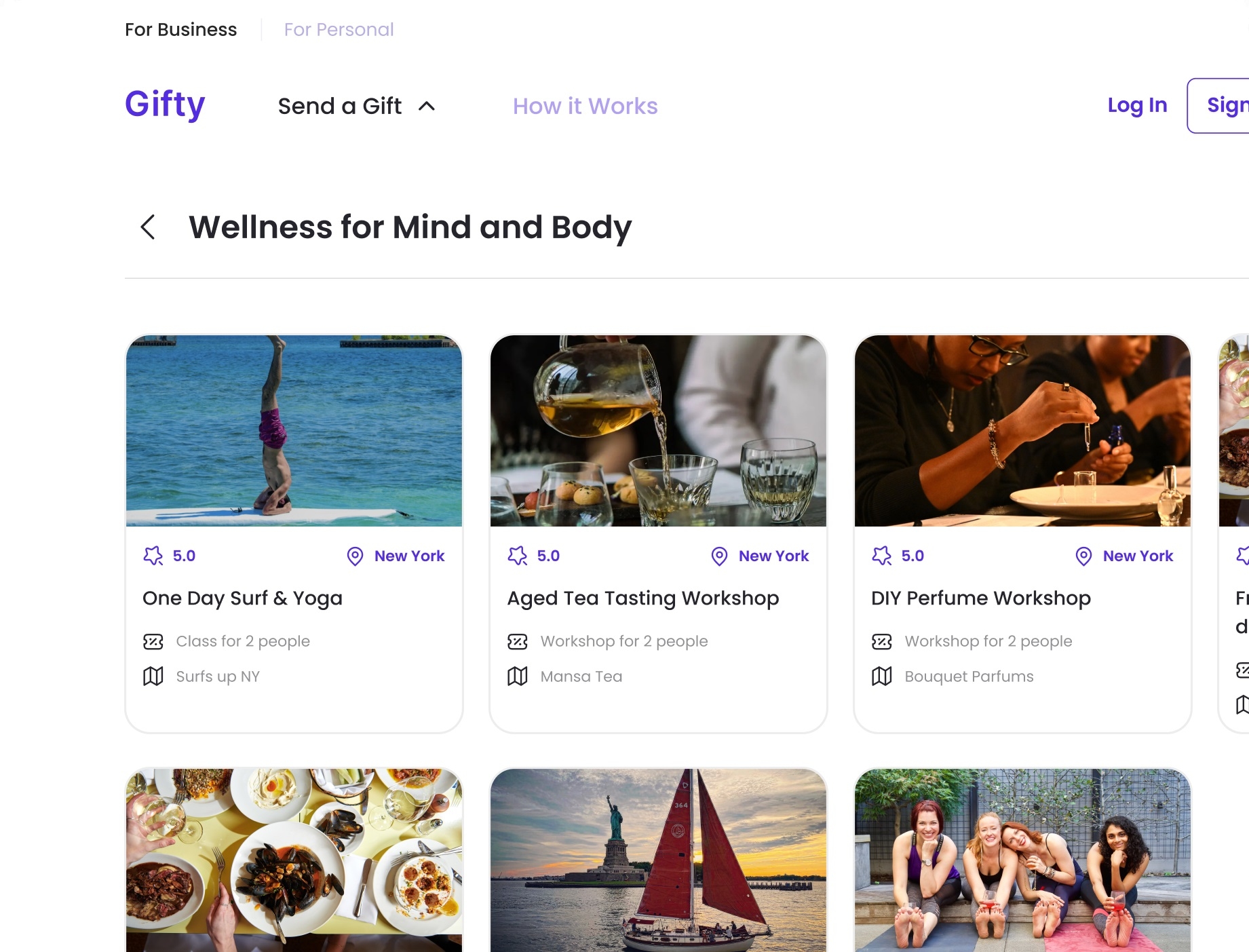The height and width of the screenshot is (952, 1249).
Task: Click rating star icon on DIY Perfume card
Action: pos(882,556)
